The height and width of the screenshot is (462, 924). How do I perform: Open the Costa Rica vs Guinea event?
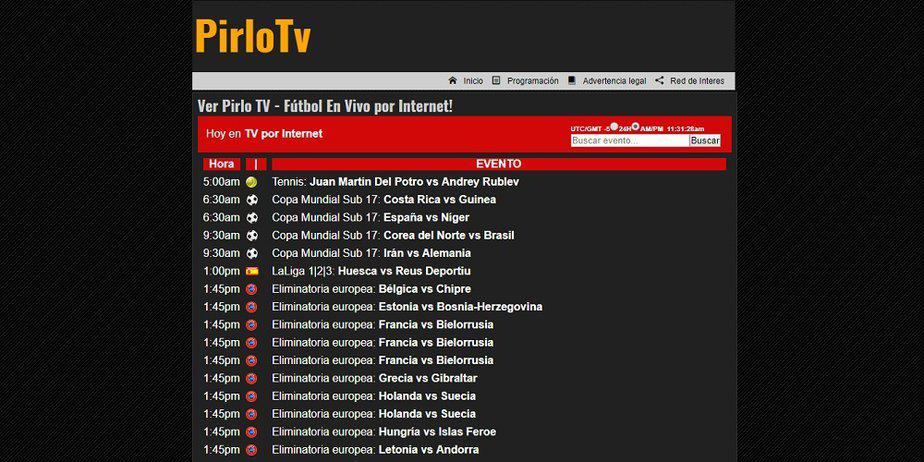pos(384,200)
